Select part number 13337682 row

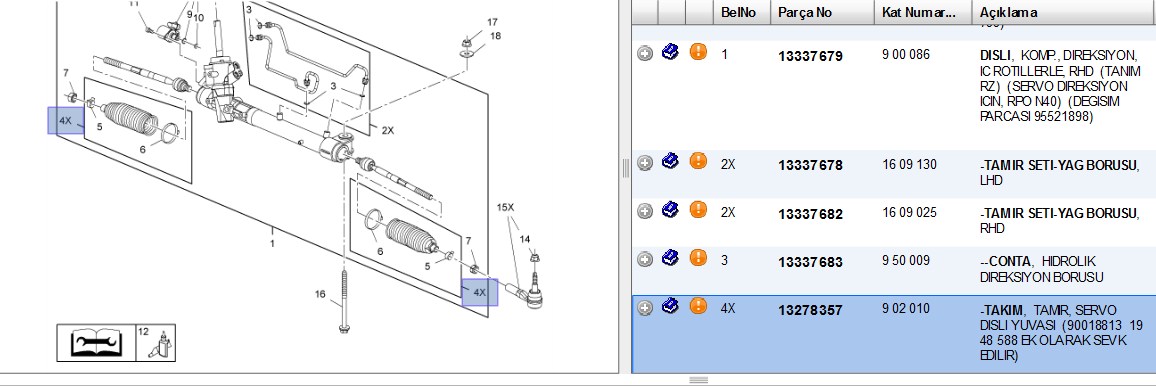point(894,222)
